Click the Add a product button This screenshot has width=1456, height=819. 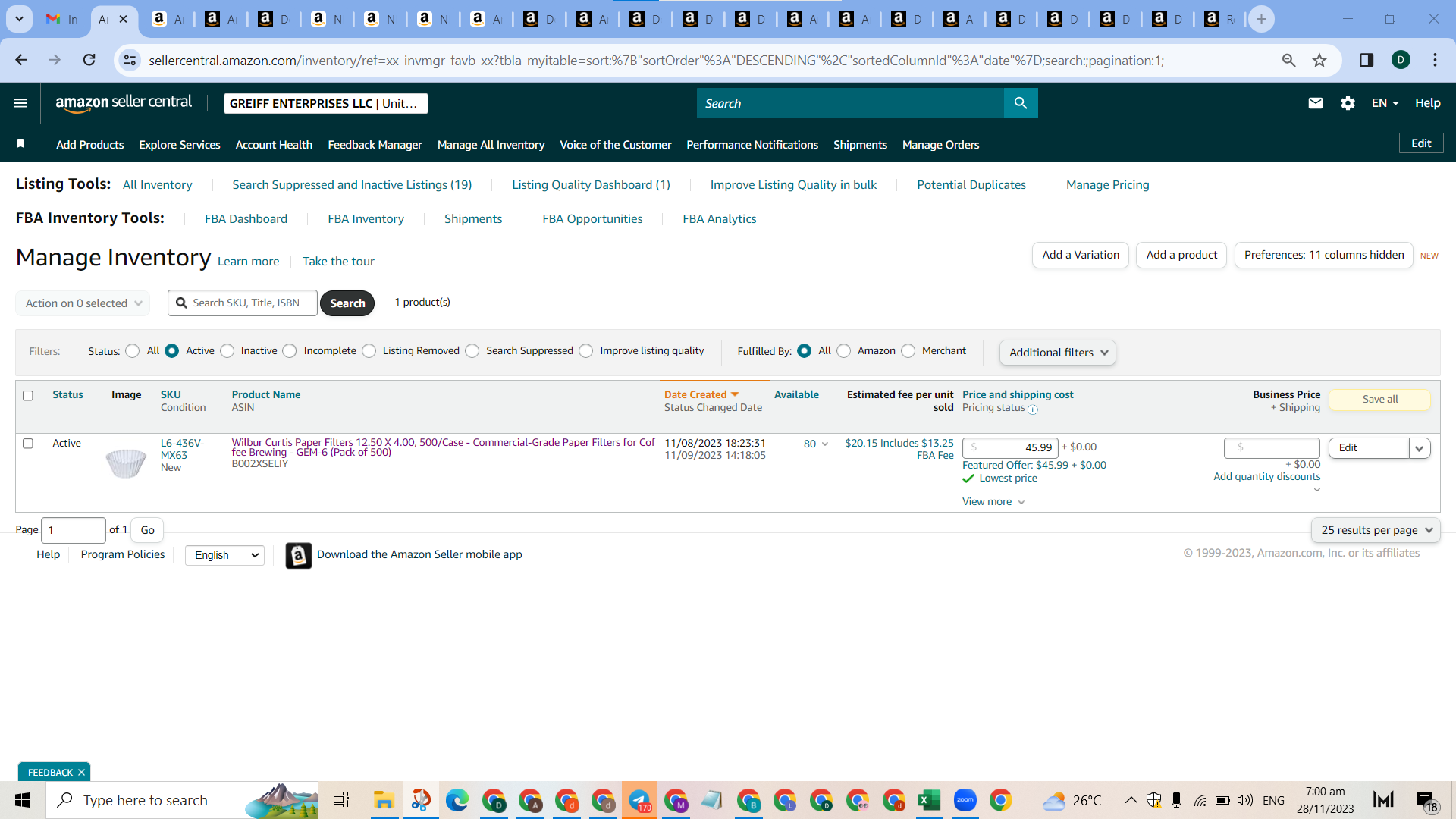(1181, 256)
